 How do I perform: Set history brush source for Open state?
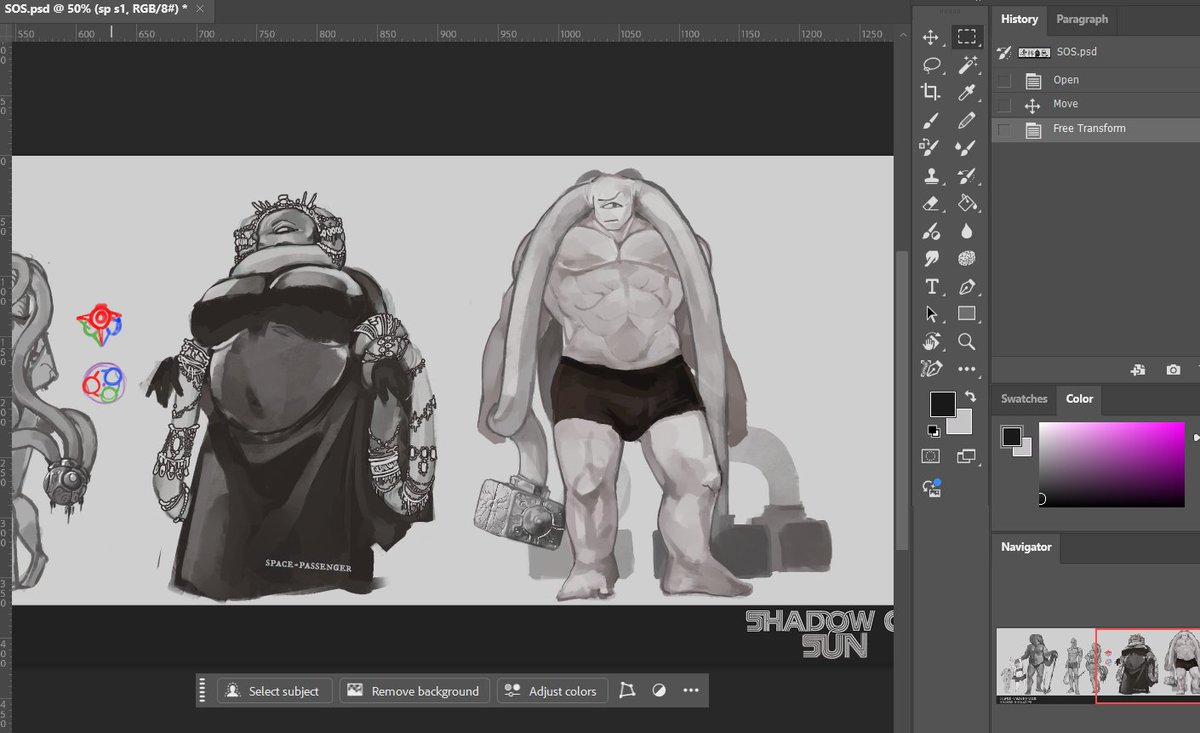[x=1004, y=80]
